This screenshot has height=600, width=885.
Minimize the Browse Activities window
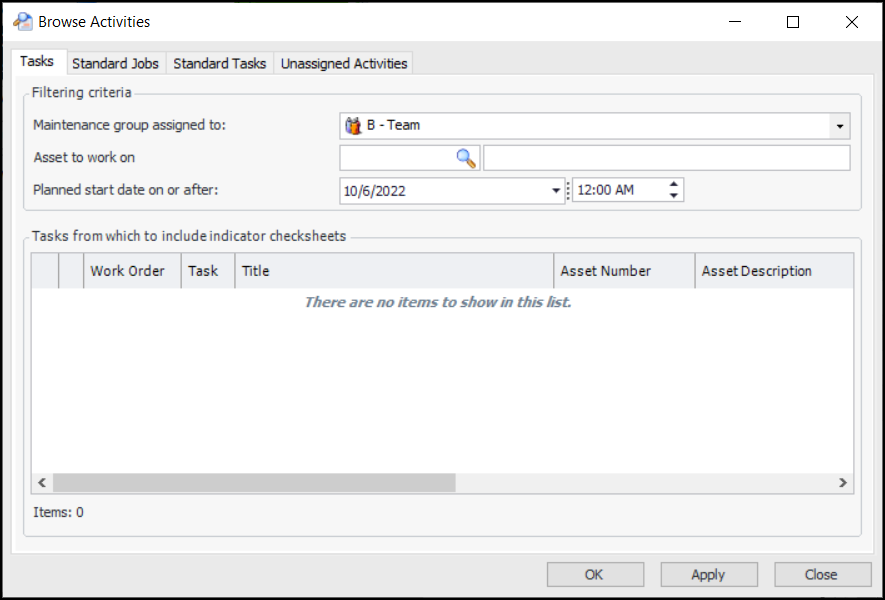click(x=734, y=22)
